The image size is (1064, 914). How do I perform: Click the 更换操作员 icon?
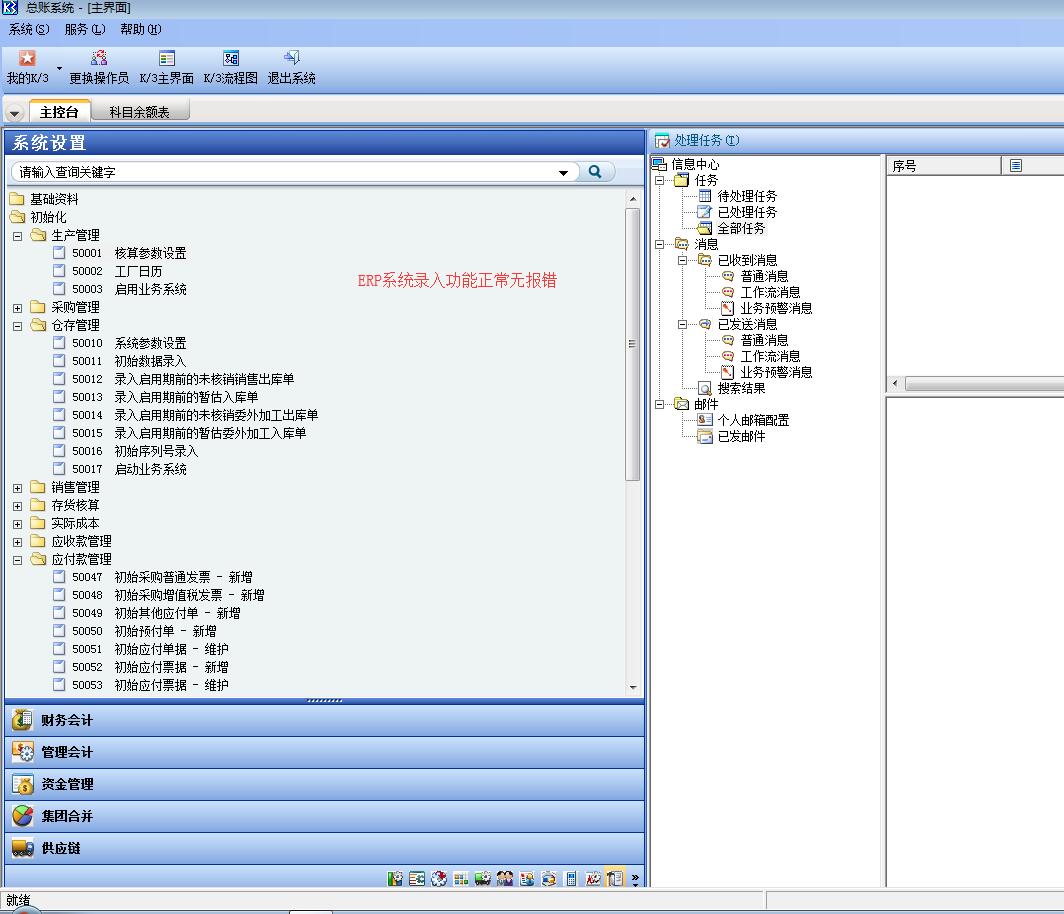point(99,67)
